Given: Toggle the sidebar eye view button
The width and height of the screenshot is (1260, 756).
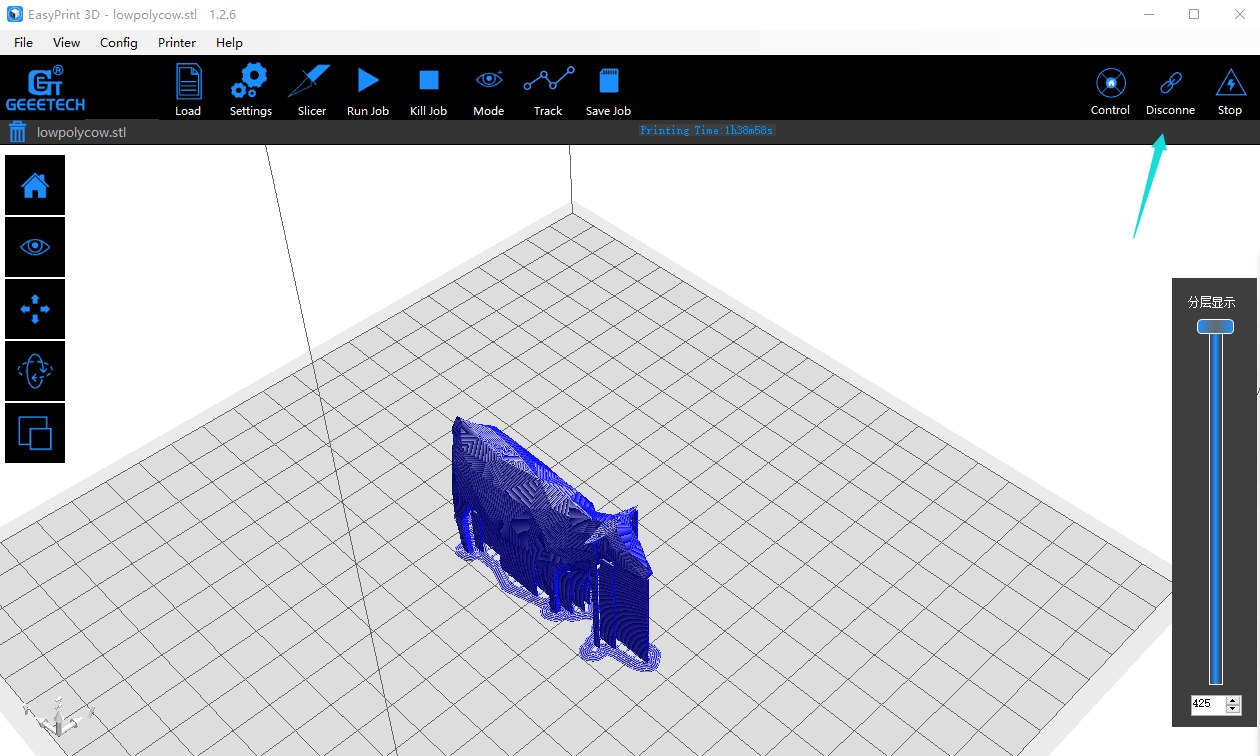Looking at the screenshot, I should coord(35,247).
